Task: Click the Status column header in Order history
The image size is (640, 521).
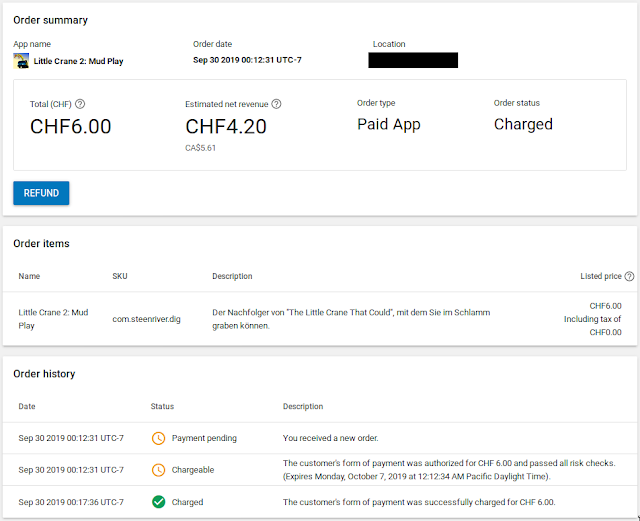Action: [162, 407]
